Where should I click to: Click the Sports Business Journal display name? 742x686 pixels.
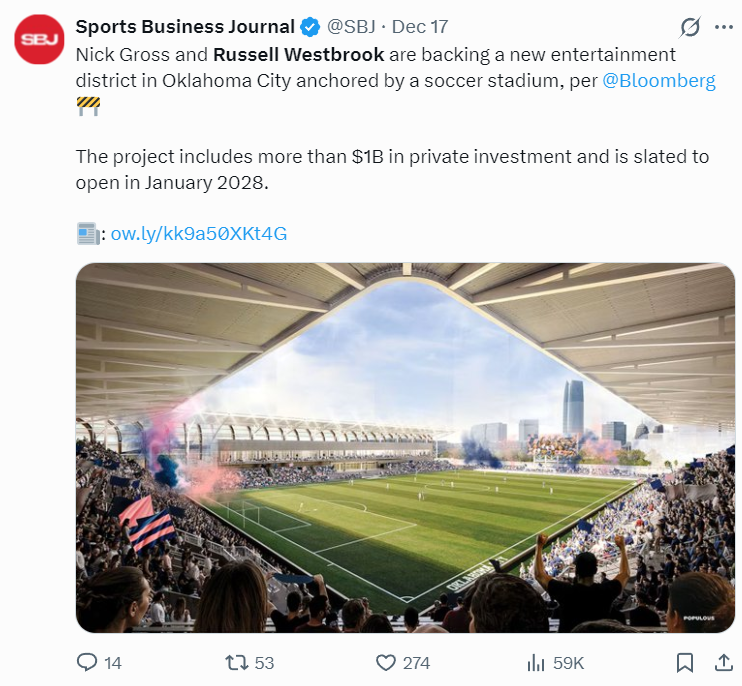(x=185, y=27)
